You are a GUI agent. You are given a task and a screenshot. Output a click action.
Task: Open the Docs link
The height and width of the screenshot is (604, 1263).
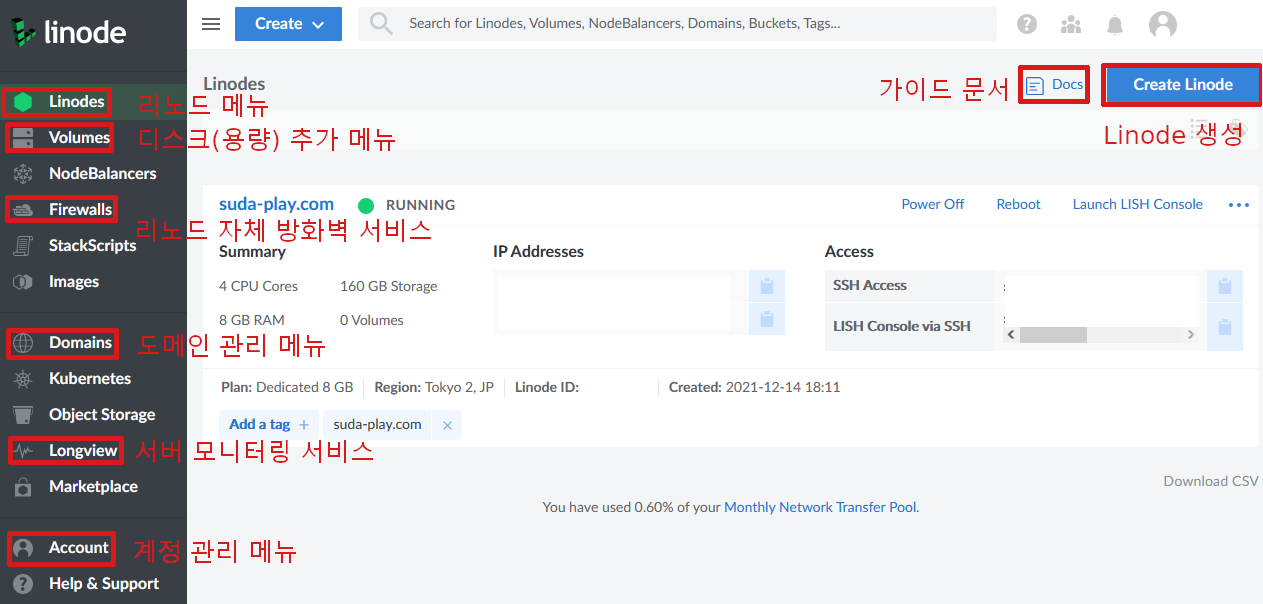pos(1055,85)
